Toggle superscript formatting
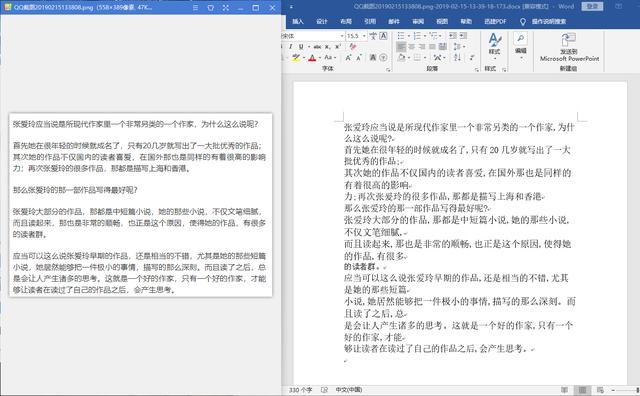The width and height of the screenshot is (640, 396). pos(338,47)
